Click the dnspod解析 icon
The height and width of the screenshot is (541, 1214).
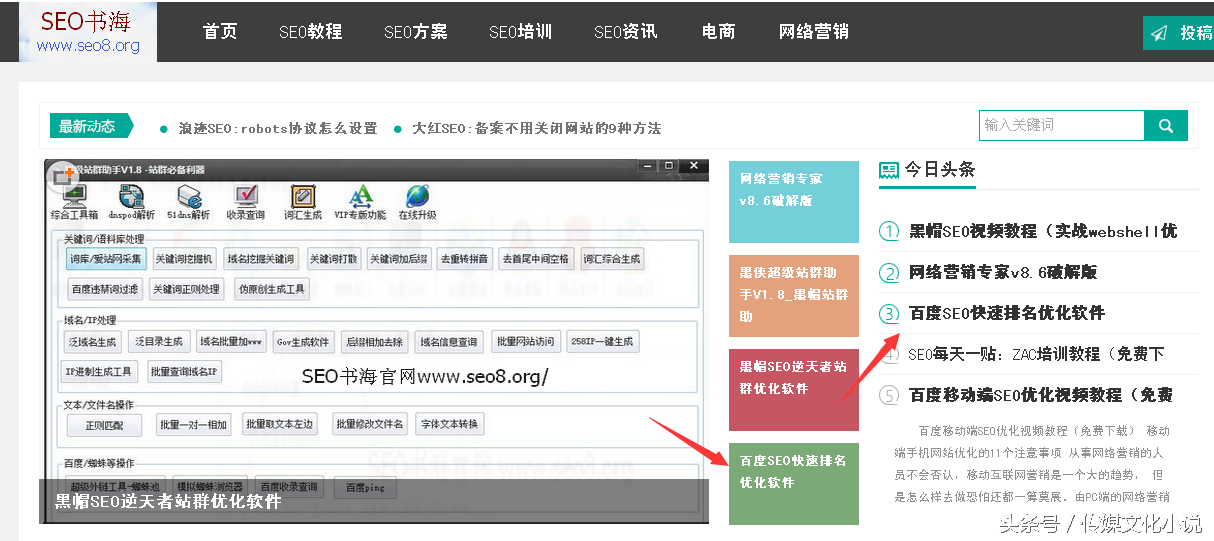131,202
